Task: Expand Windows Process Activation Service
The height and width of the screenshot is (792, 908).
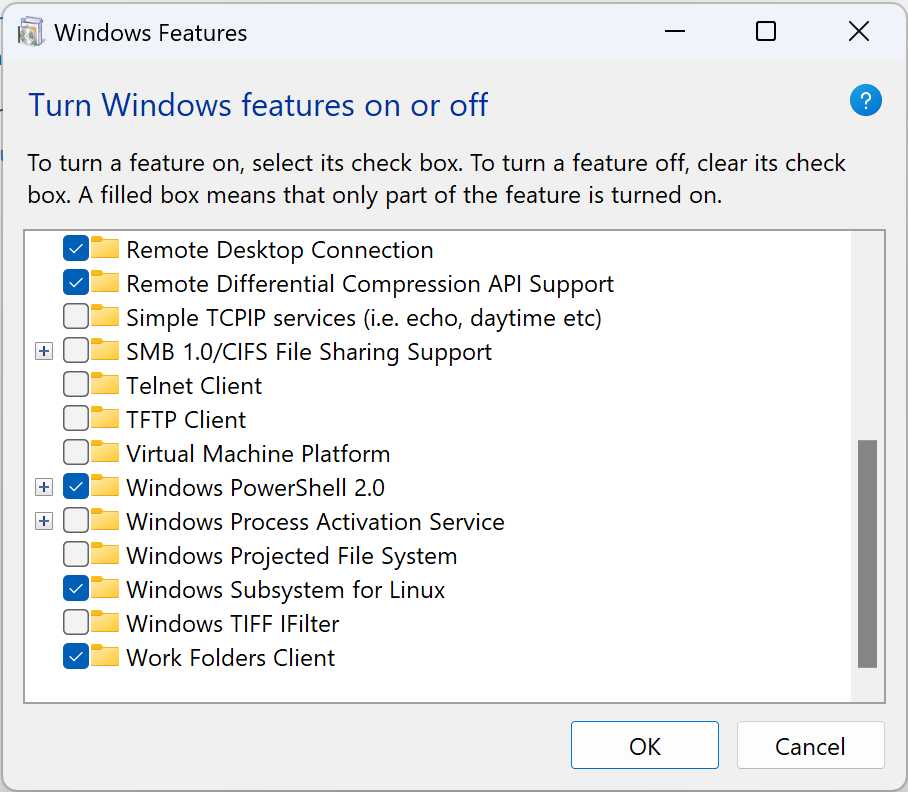Action: pos(44,521)
